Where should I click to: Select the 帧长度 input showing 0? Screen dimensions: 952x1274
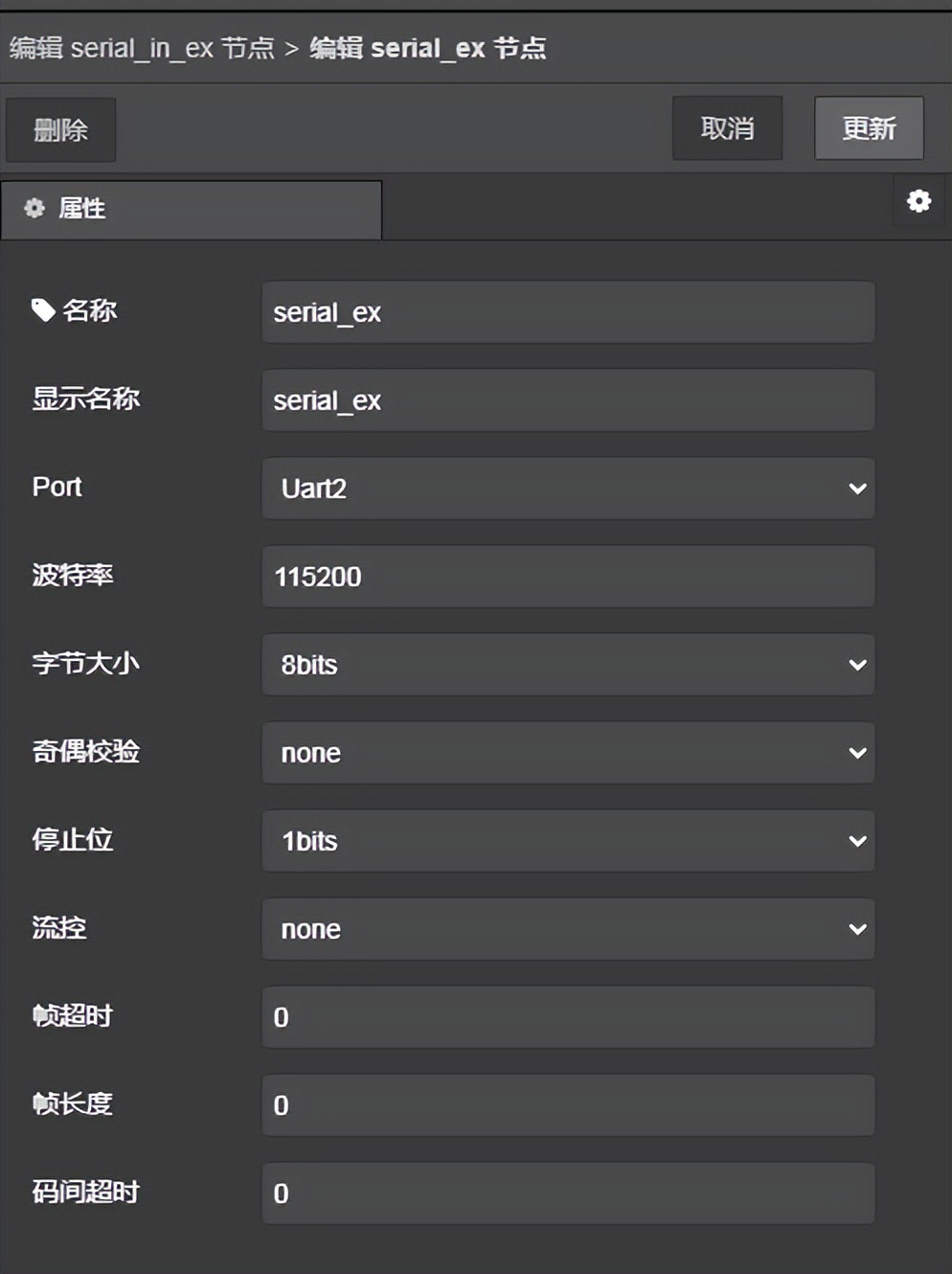[568, 1104]
